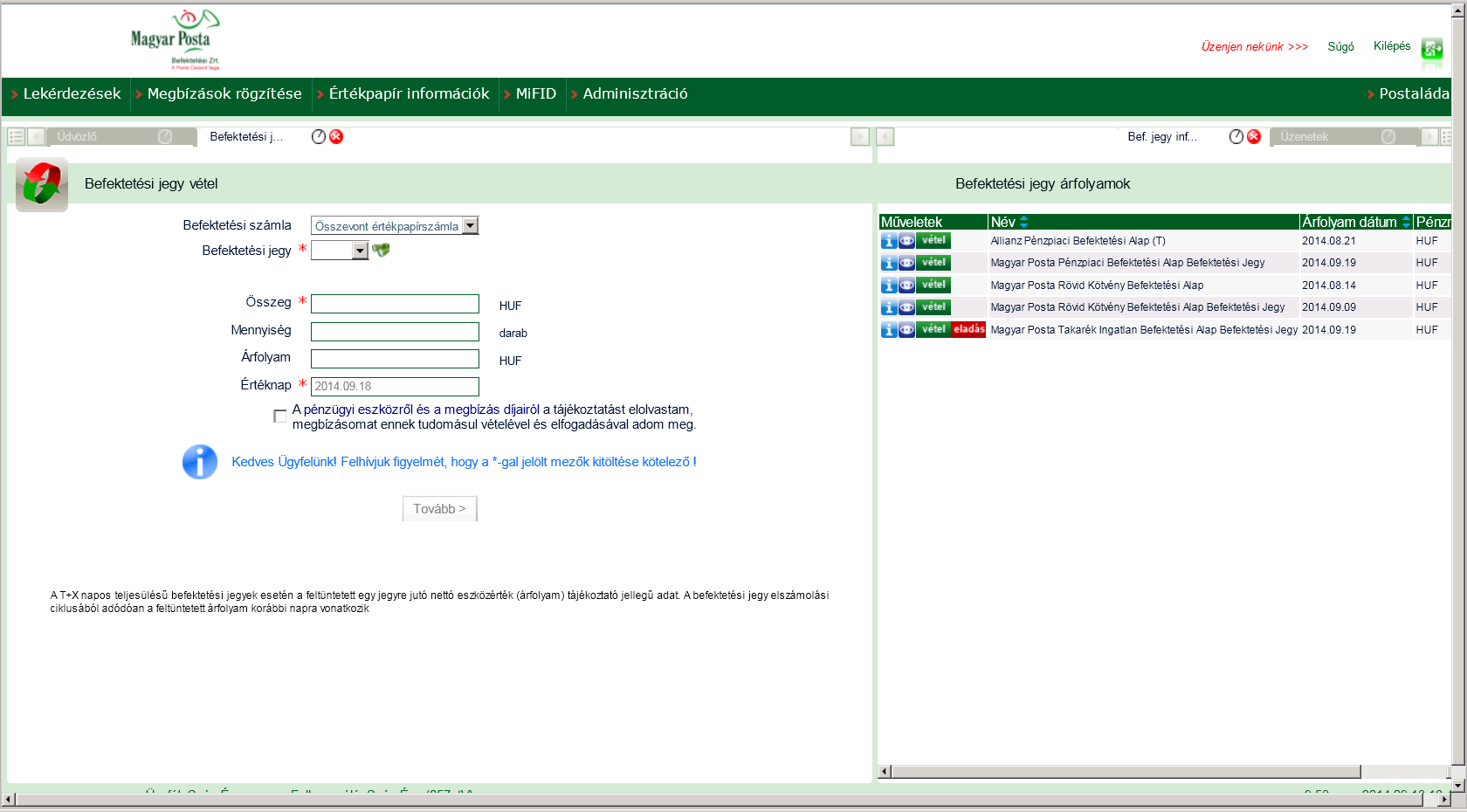The image size is (1467, 812).
Task: Click eye icon in the 2014.08.14 row
Action: [x=907, y=286]
